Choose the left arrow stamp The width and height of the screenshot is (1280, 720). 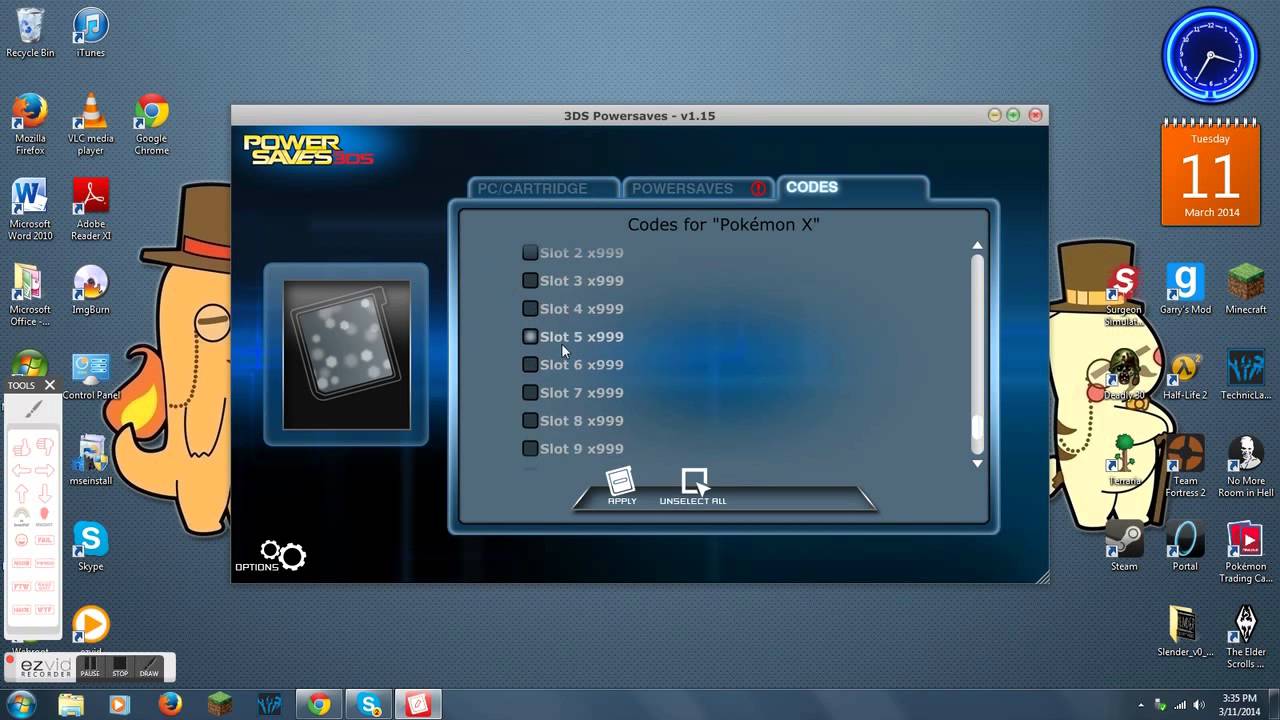pyautogui.click(x=21, y=470)
